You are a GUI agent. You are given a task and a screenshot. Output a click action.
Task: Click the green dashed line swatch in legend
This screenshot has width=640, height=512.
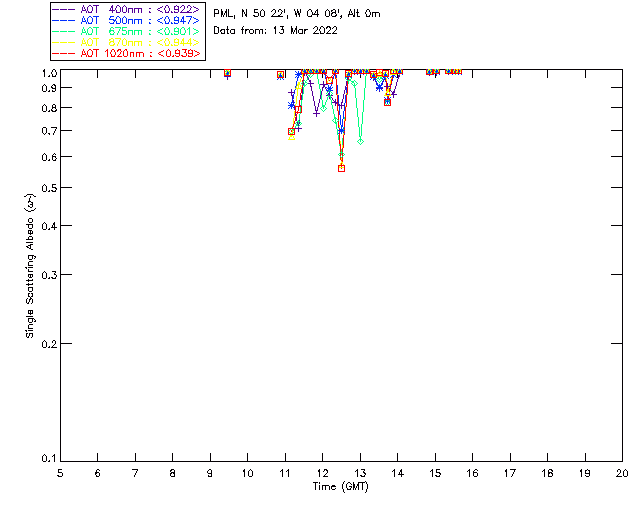tap(64, 31)
